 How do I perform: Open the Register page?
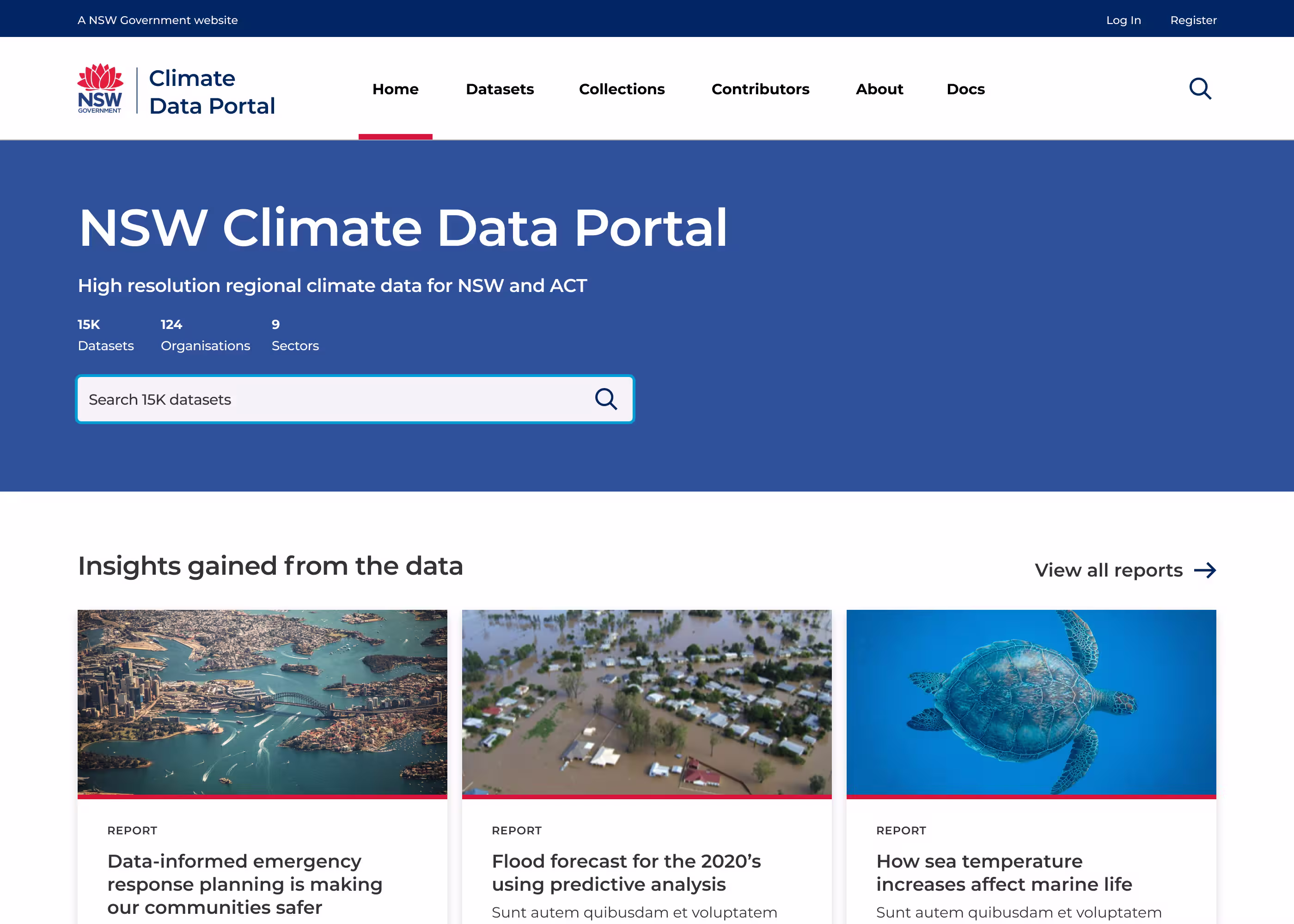point(1193,20)
